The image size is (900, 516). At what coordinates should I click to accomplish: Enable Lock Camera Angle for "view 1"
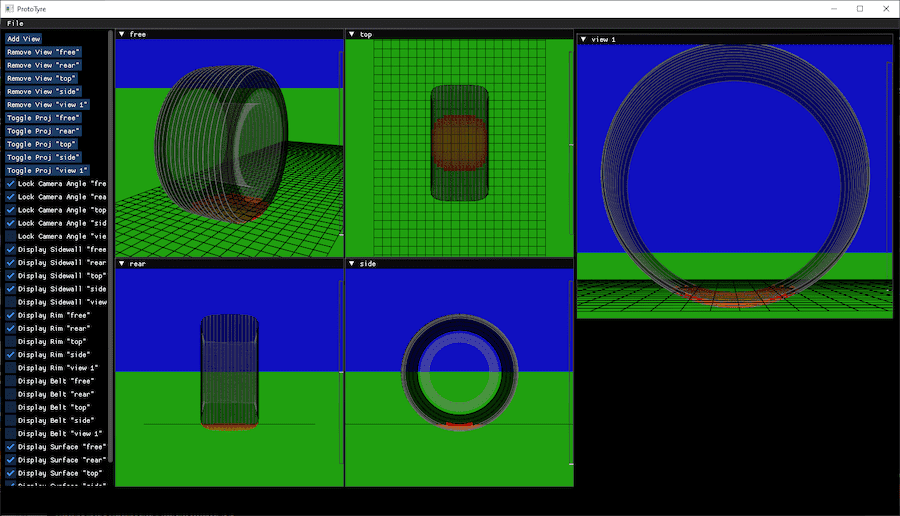(10, 236)
